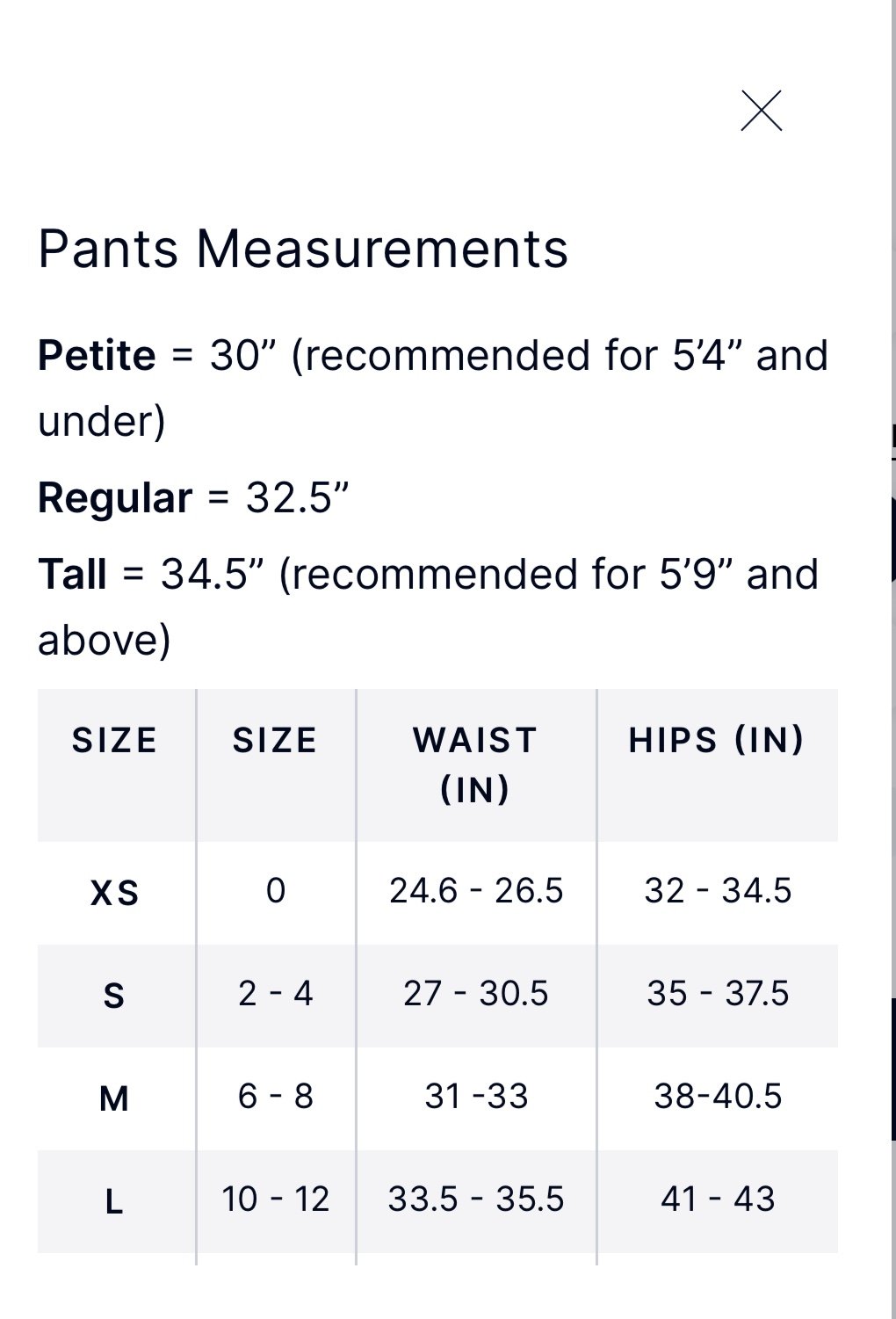
Task: Select the L size row label
Action: pos(114,1201)
